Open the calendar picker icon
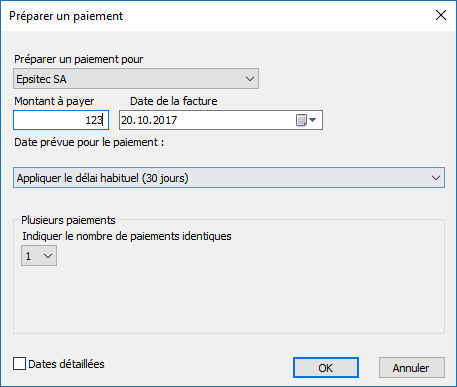The width and height of the screenshot is (457, 387). [301, 120]
